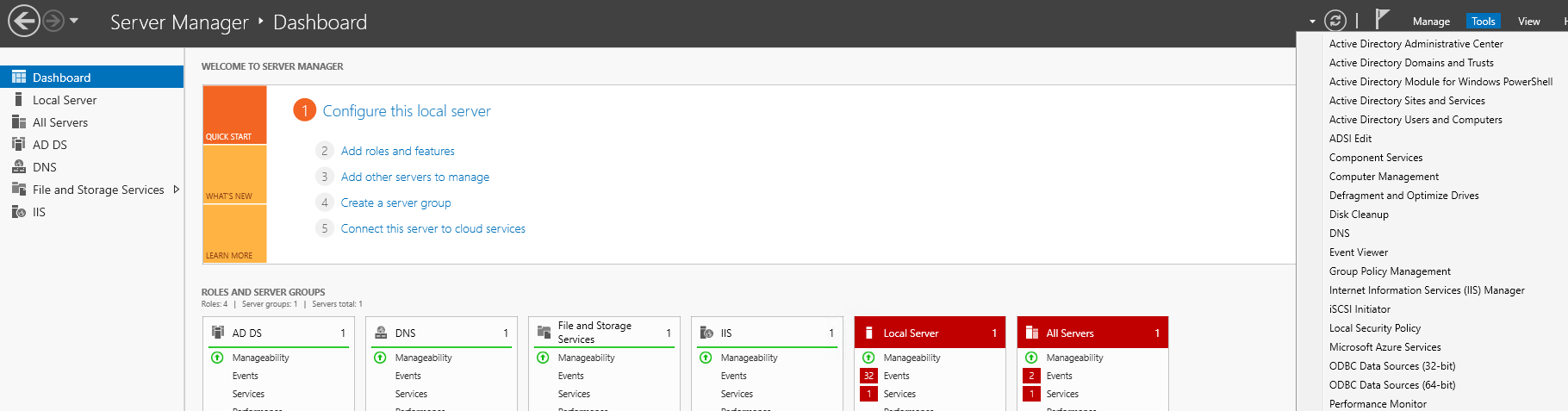Choose Group Policy Management from Tools
Screen dimensions: 1568x411
(x=1390, y=271)
